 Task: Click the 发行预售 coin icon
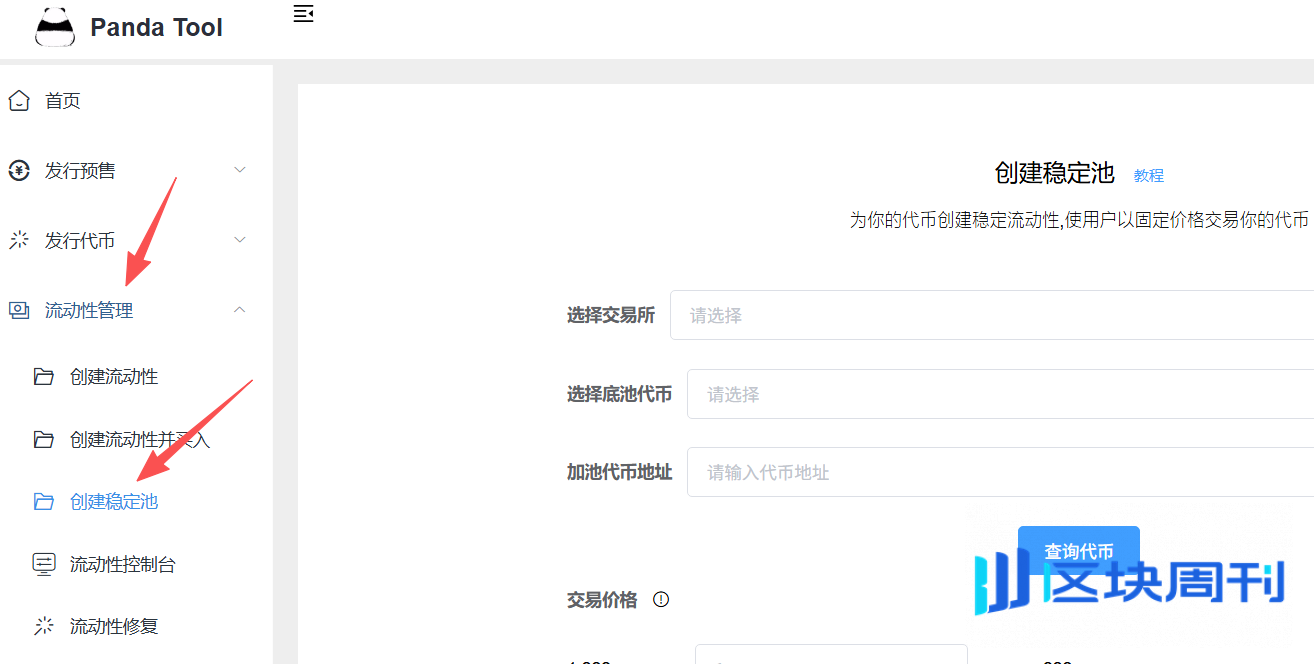[18, 170]
